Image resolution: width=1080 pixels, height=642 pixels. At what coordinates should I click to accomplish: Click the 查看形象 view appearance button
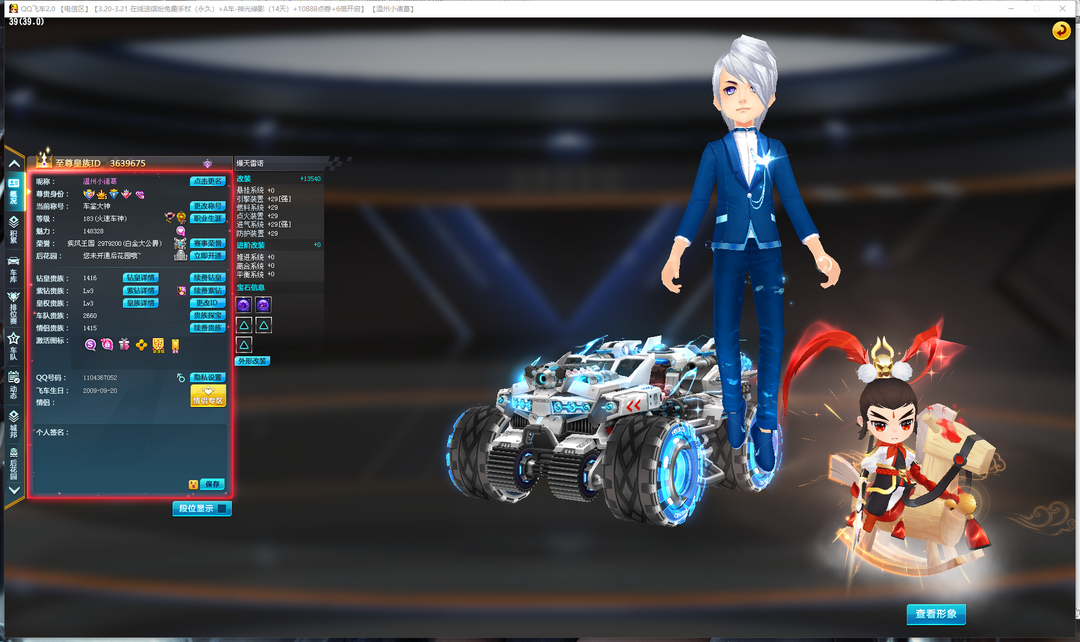[936, 614]
